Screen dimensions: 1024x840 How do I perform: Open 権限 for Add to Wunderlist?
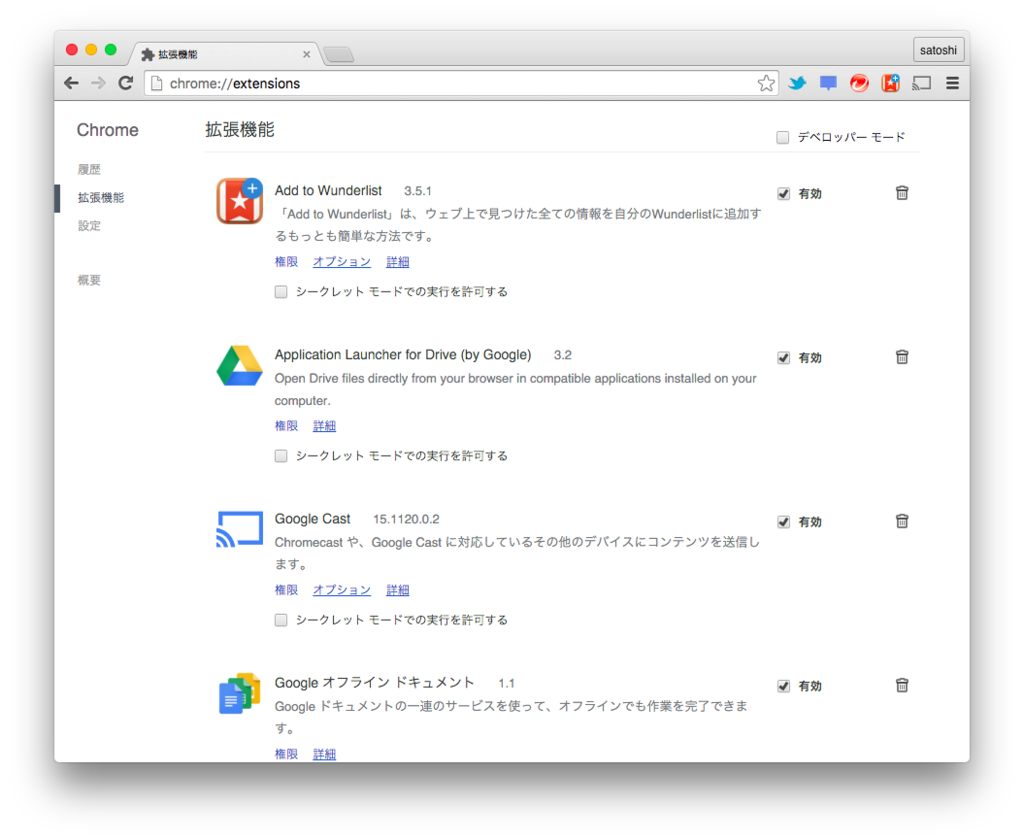(x=286, y=261)
